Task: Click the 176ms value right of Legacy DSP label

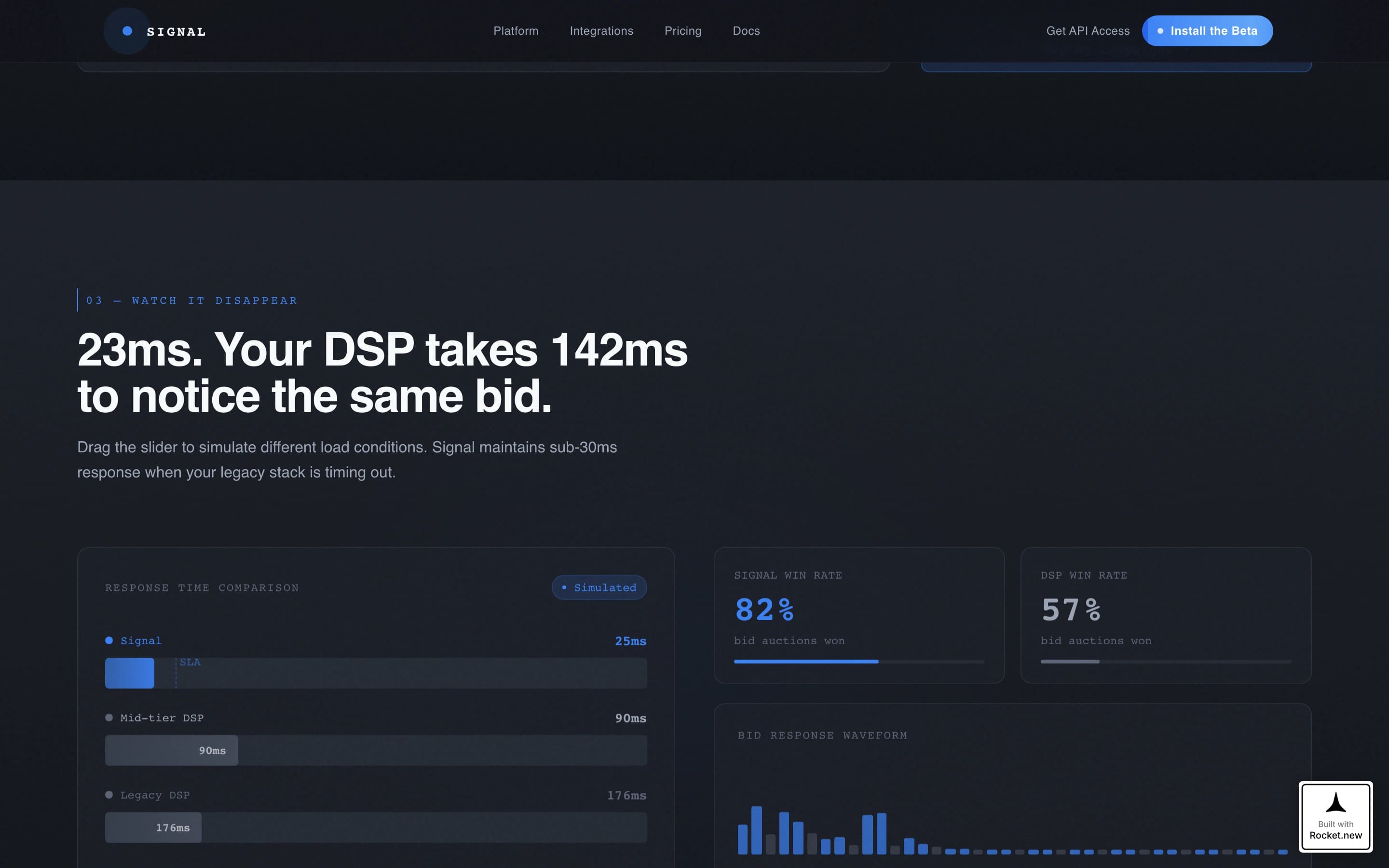Action: (627, 795)
